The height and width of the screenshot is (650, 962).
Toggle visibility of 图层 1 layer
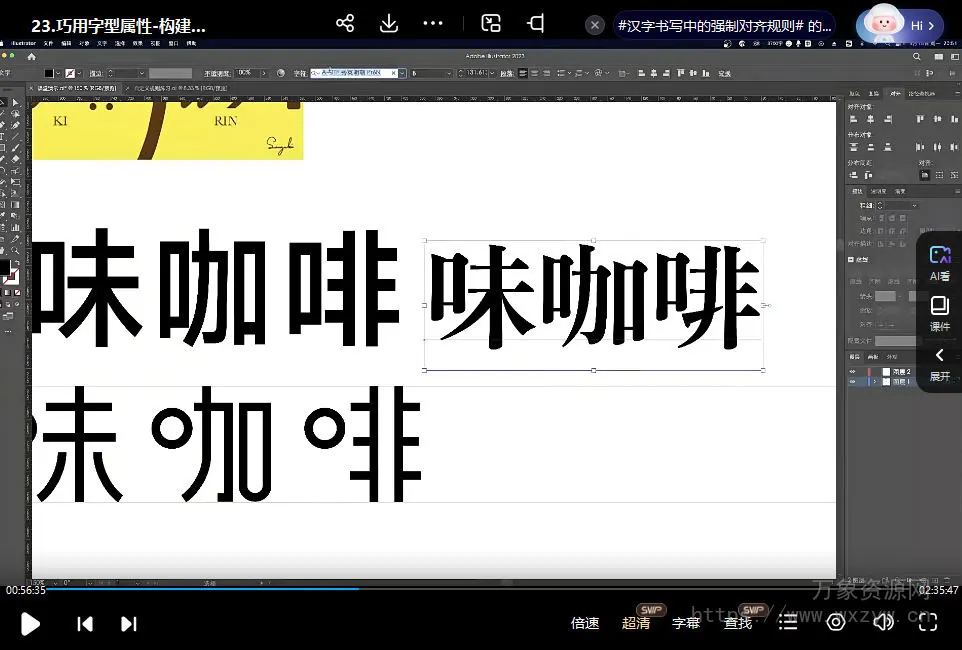click(853, 382)
